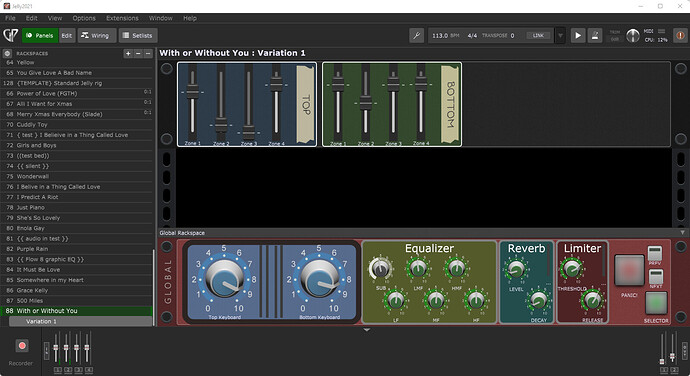Click the red panic alert icon at top right

pyautogui.click(x=680, y=35)
